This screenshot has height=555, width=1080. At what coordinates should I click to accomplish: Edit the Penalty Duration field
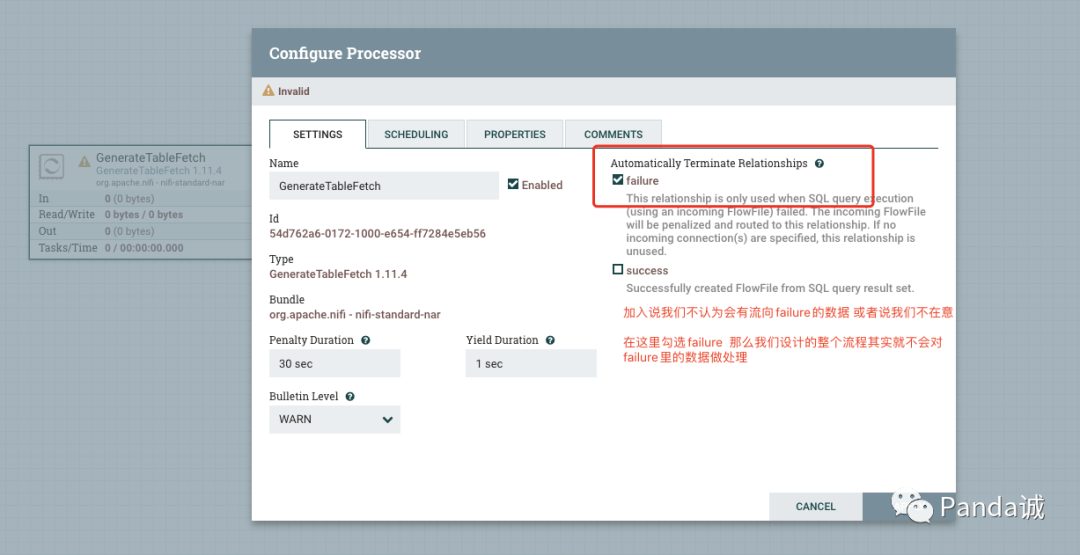pos(335,364)
